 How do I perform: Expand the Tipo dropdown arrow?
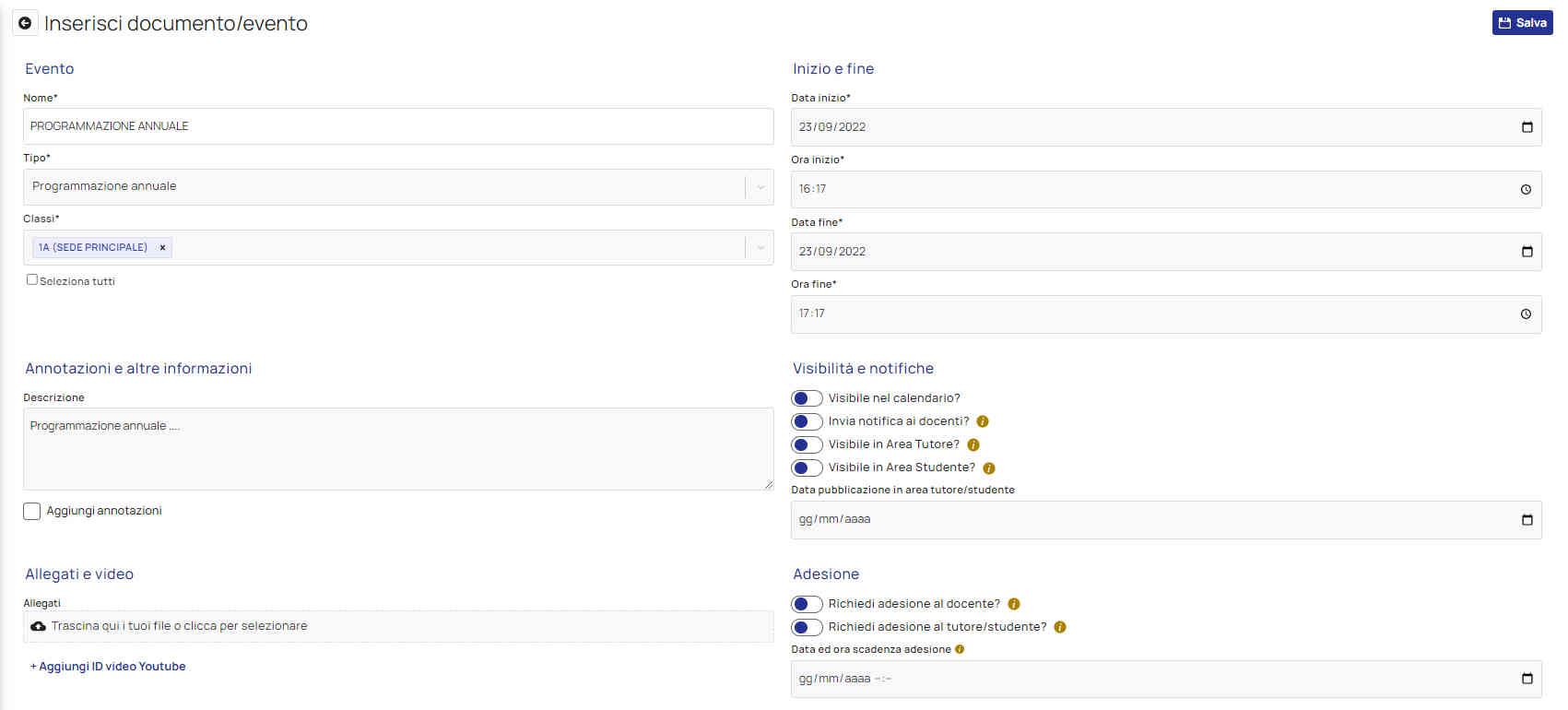760,187
